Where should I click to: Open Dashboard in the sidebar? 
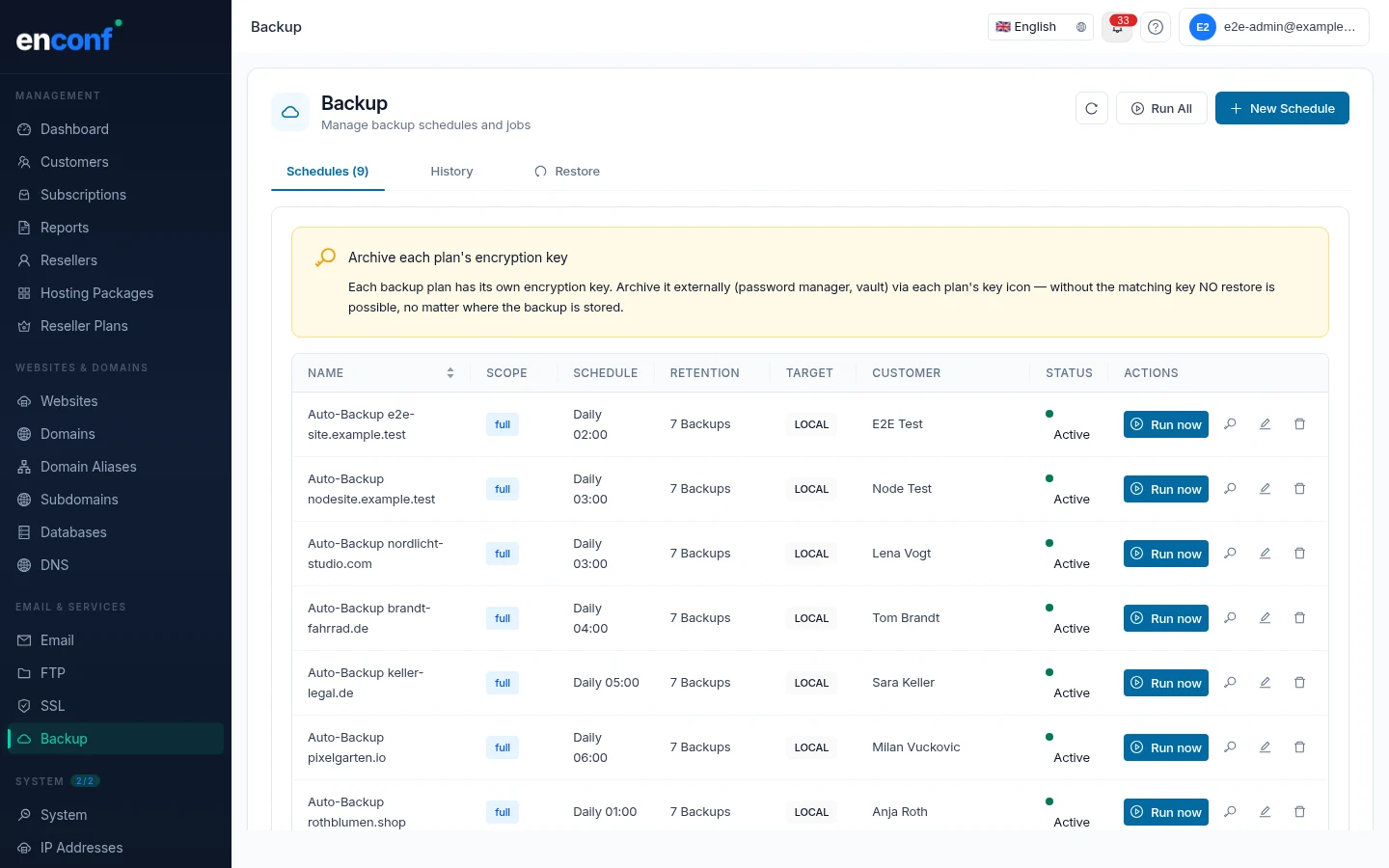point(116,129)
